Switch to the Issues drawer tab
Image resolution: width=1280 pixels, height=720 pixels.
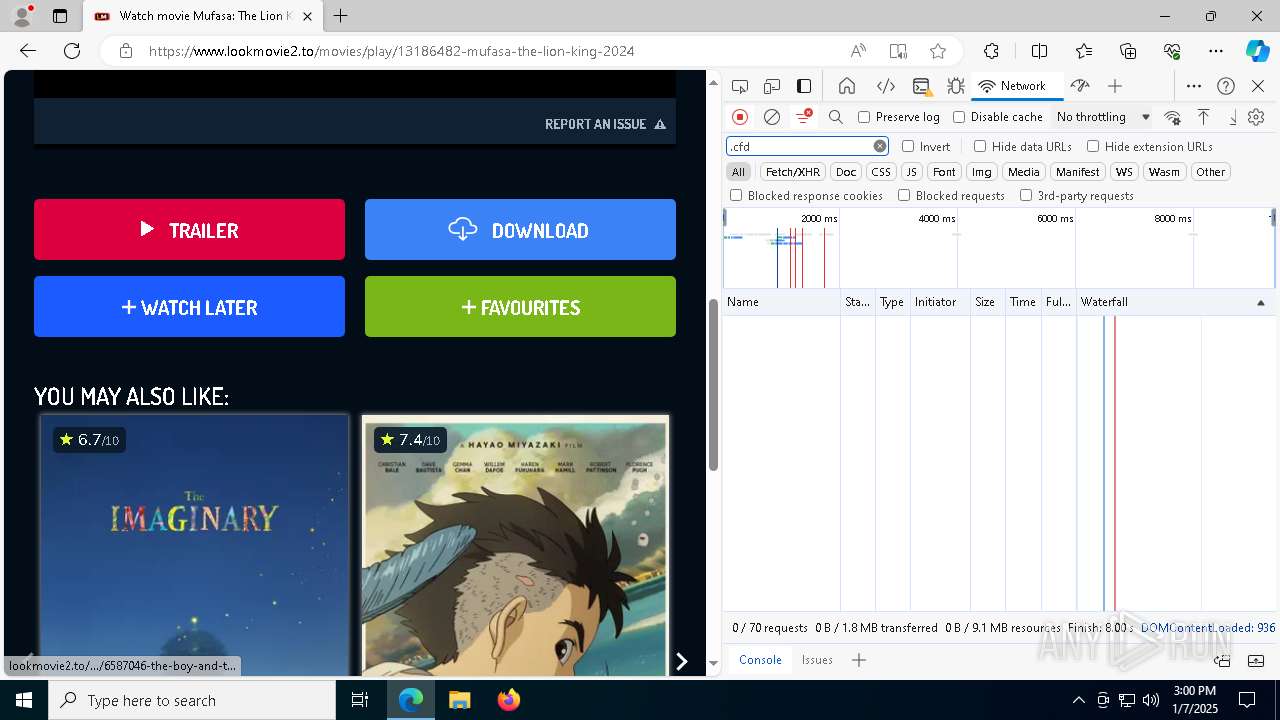click(x=817, y=660)
